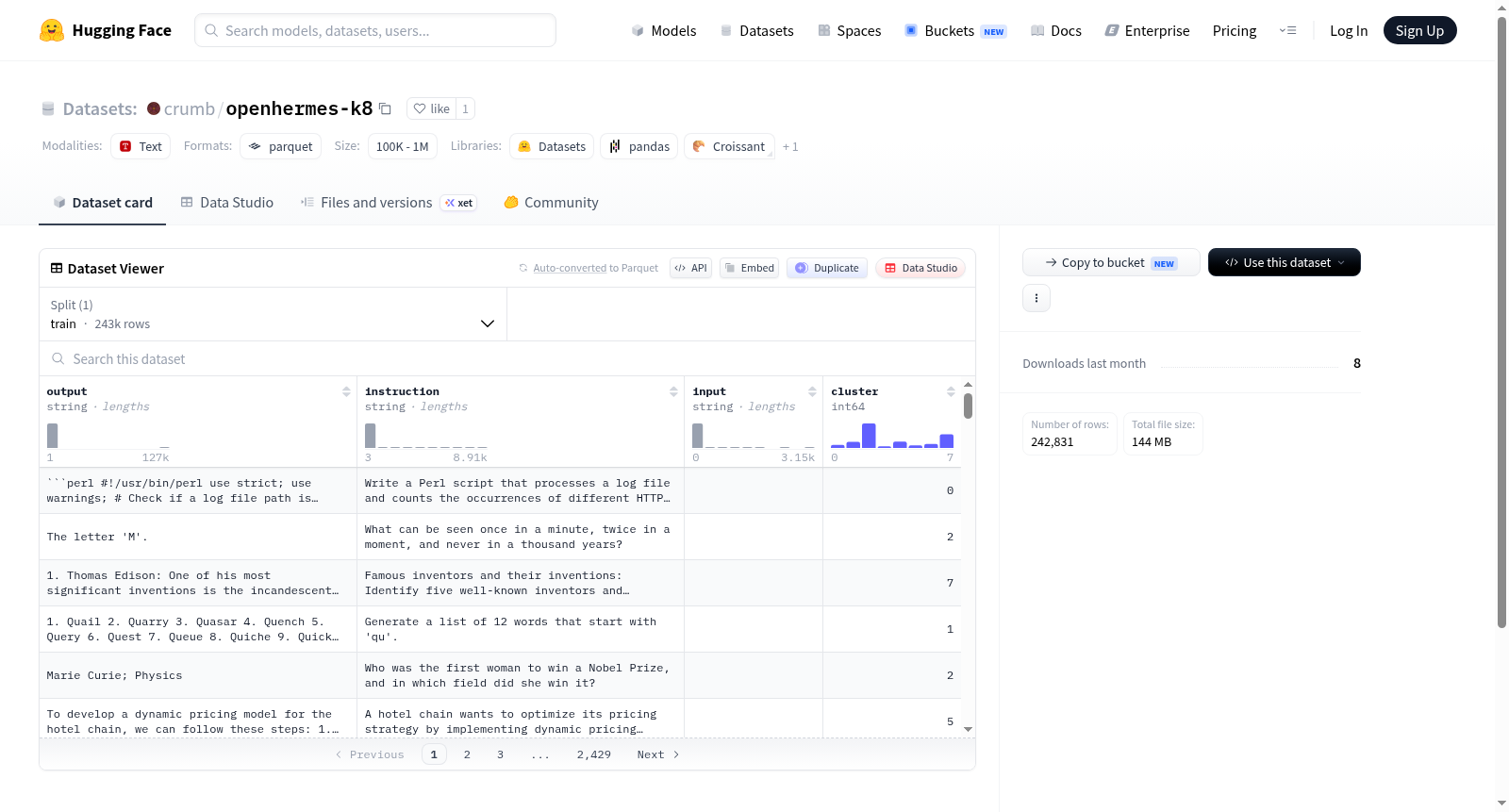Click the current page 1 button
1509x812 pixels.
point(434,754)
